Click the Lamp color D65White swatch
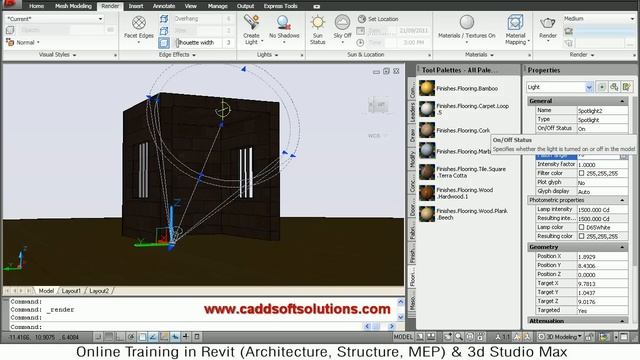The image size is (640, 360). tap(582, 227)
